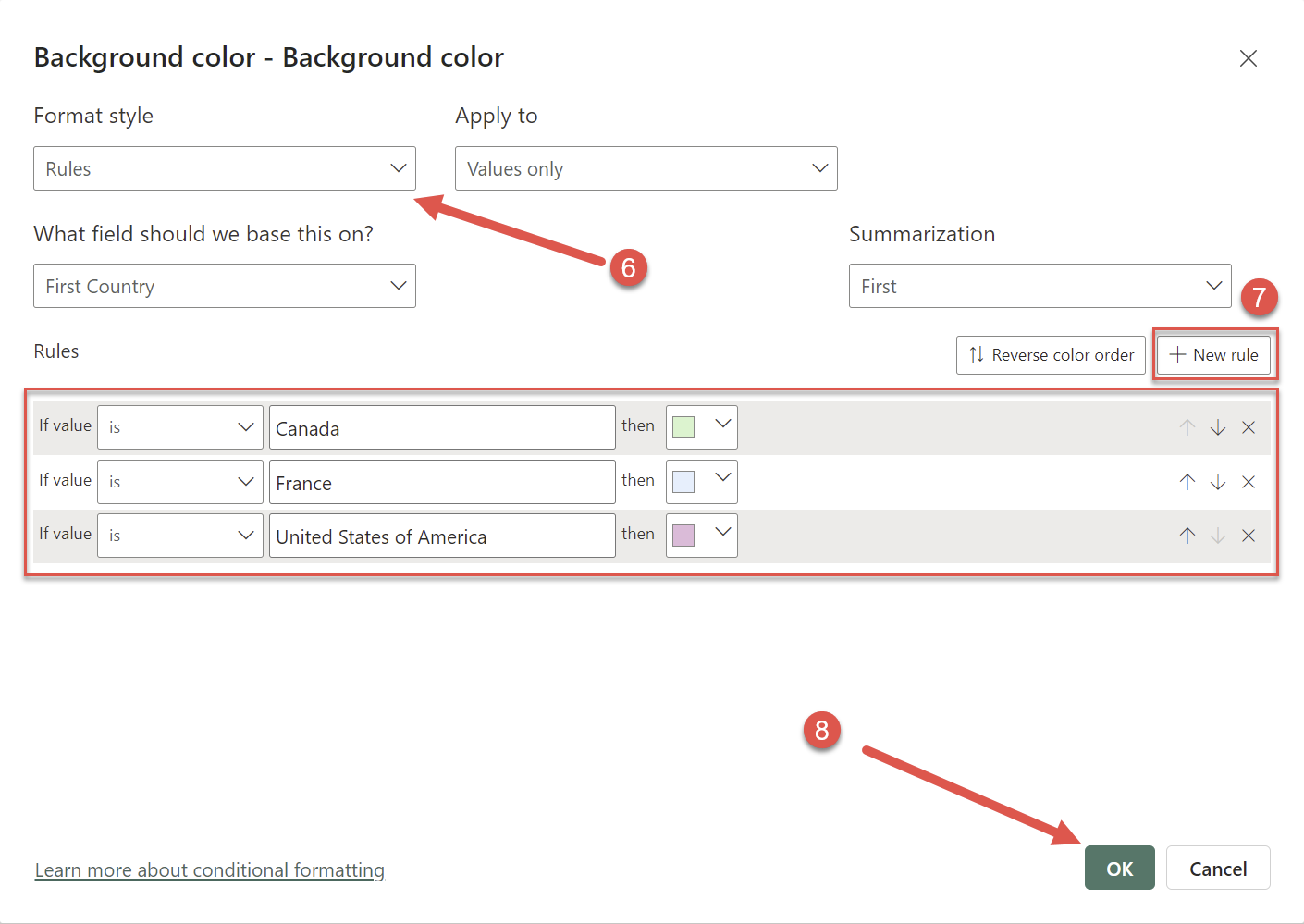
Task: Click the blue swatch in the France rule
Action: pos(683,482)
